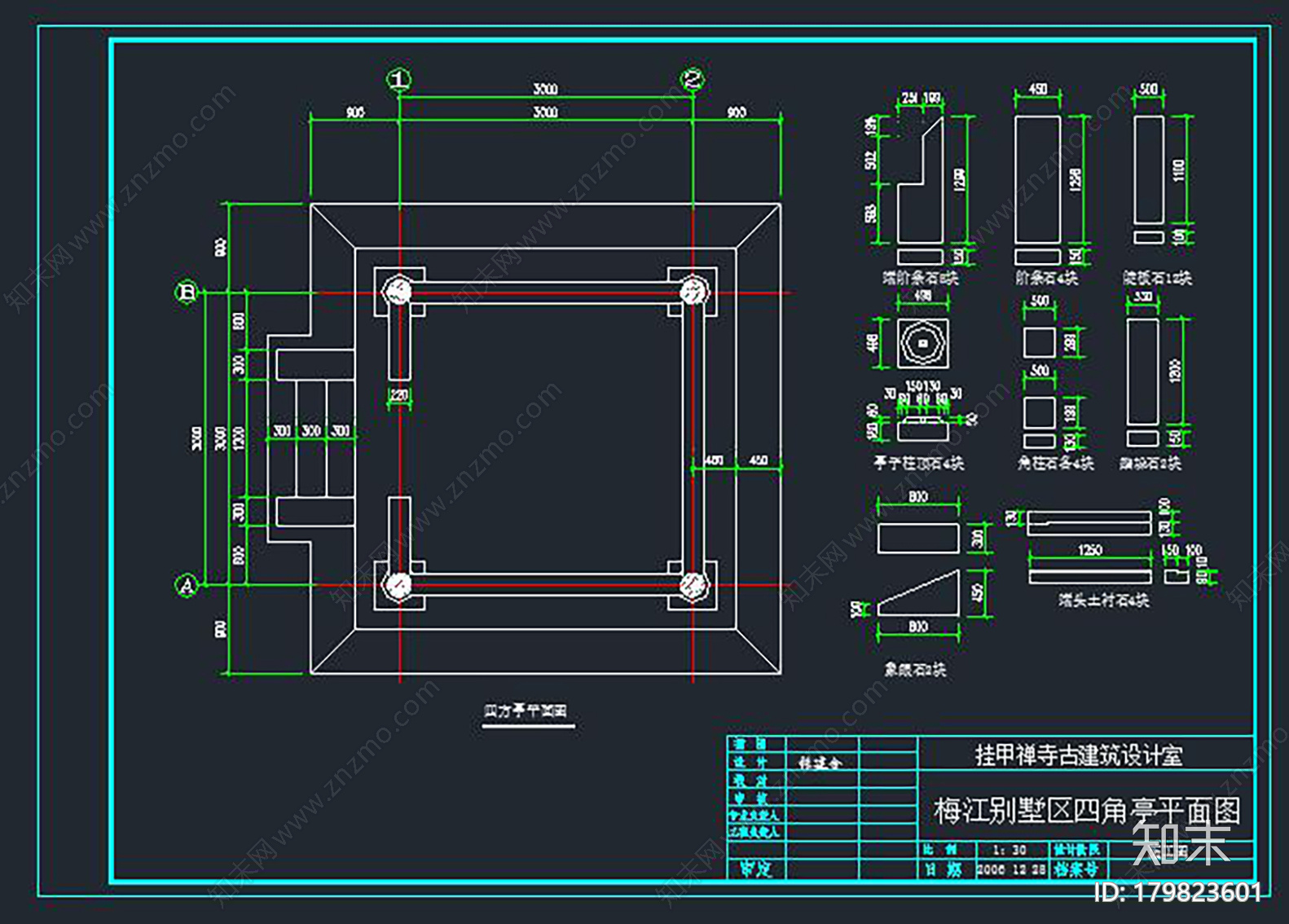The height and width of the screenshot is (924, 1289).
Task: Click the drawing name 梅江别墅区四角亭平面图
Action: click(1088, 811)
